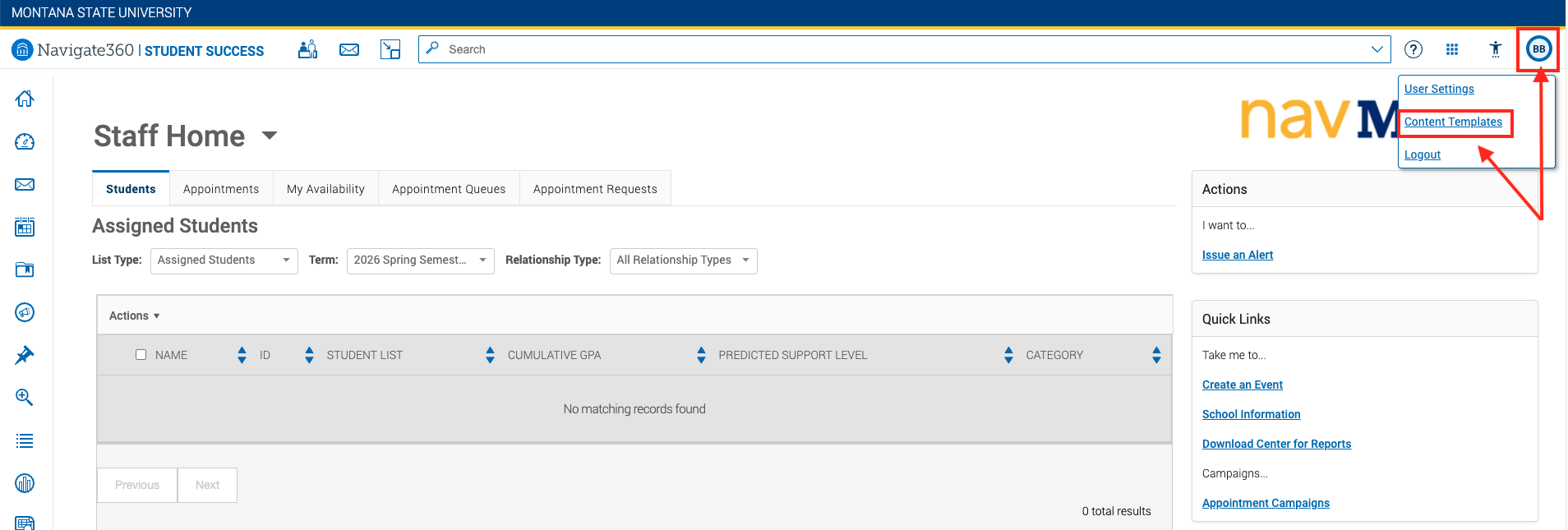Screen dimensions: 1568x530
Task: Click the Next pagination button
Action: 208,485
